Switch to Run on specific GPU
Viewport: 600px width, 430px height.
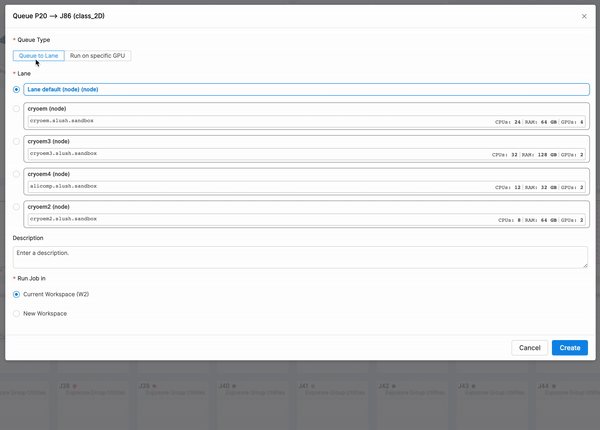coord(98,55)
